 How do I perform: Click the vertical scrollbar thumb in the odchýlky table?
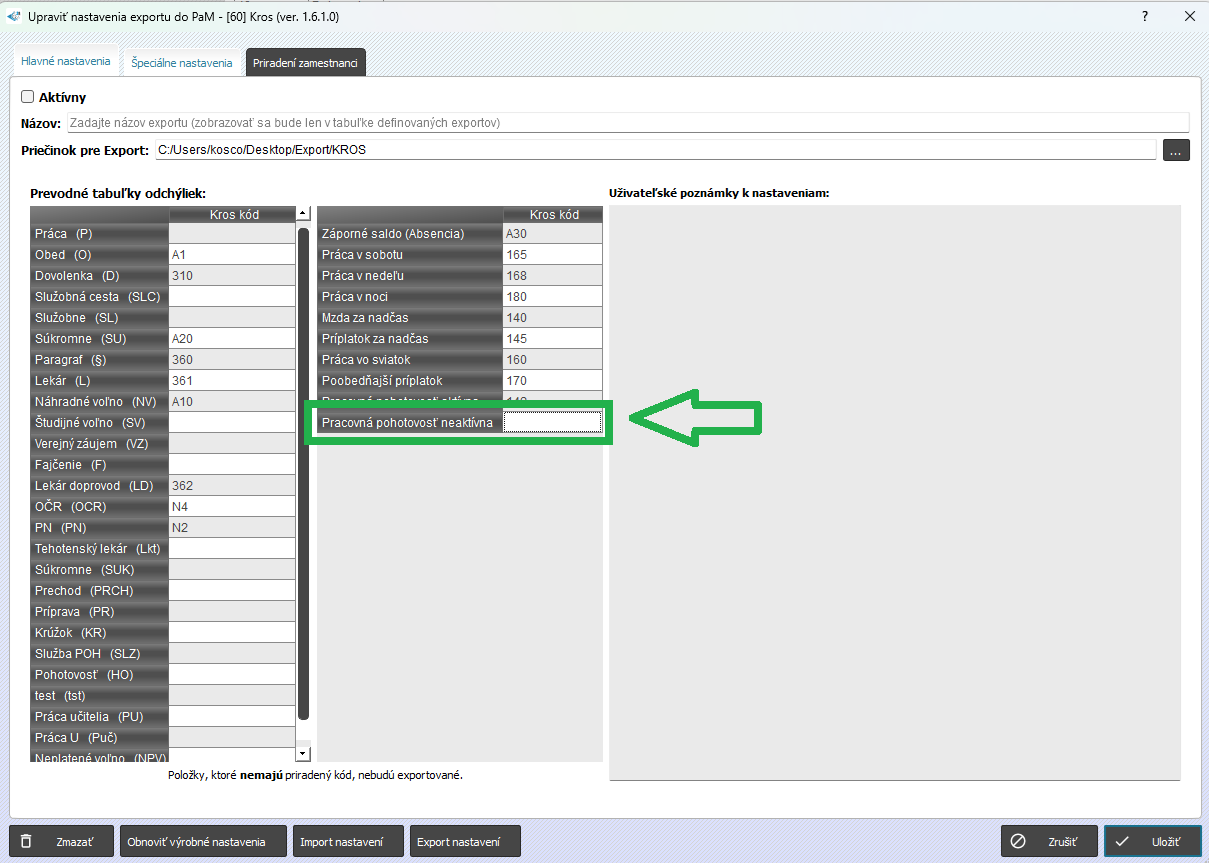click(303, 473)
